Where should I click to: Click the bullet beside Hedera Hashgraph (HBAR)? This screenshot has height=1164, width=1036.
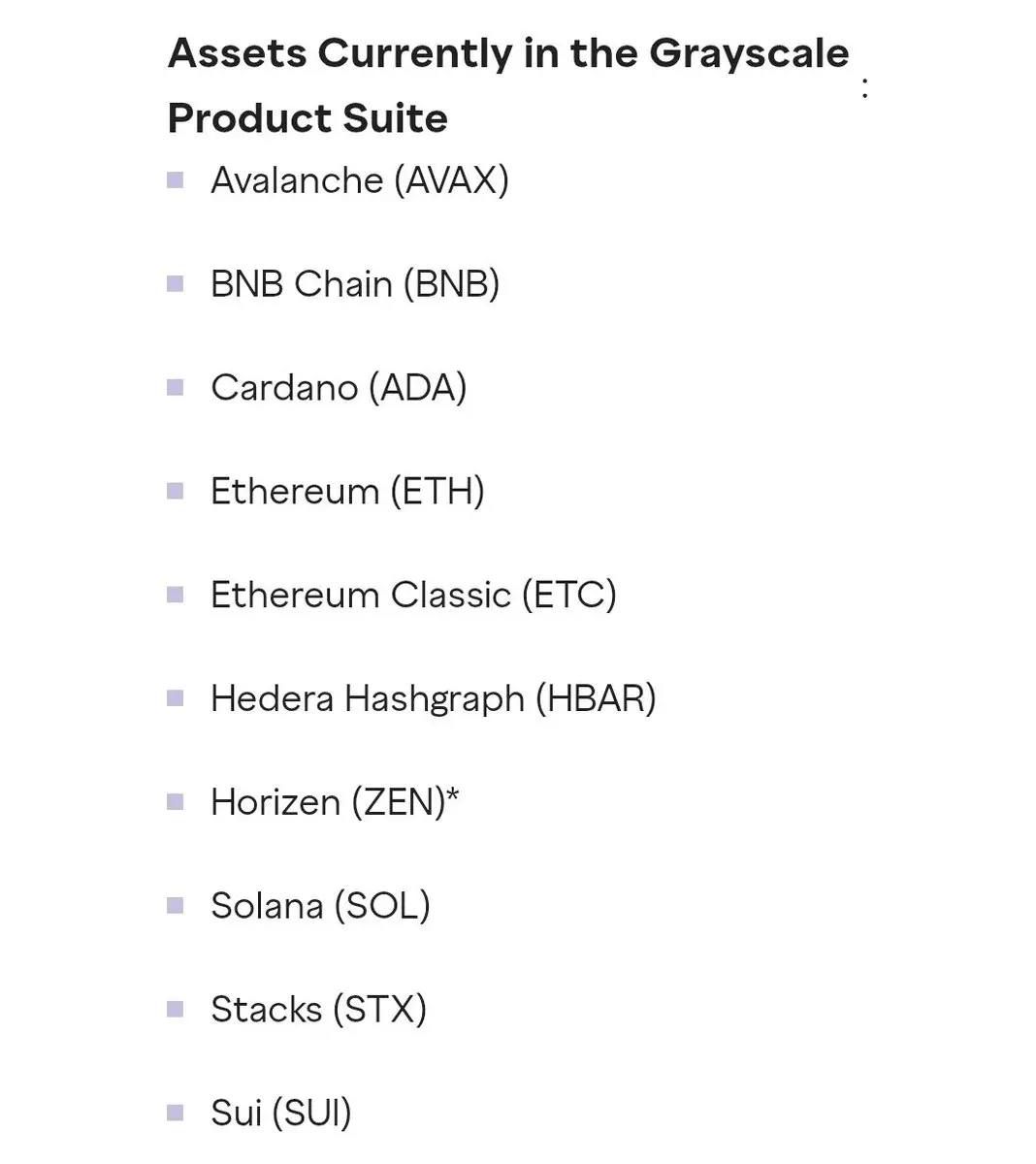point(176,698)
